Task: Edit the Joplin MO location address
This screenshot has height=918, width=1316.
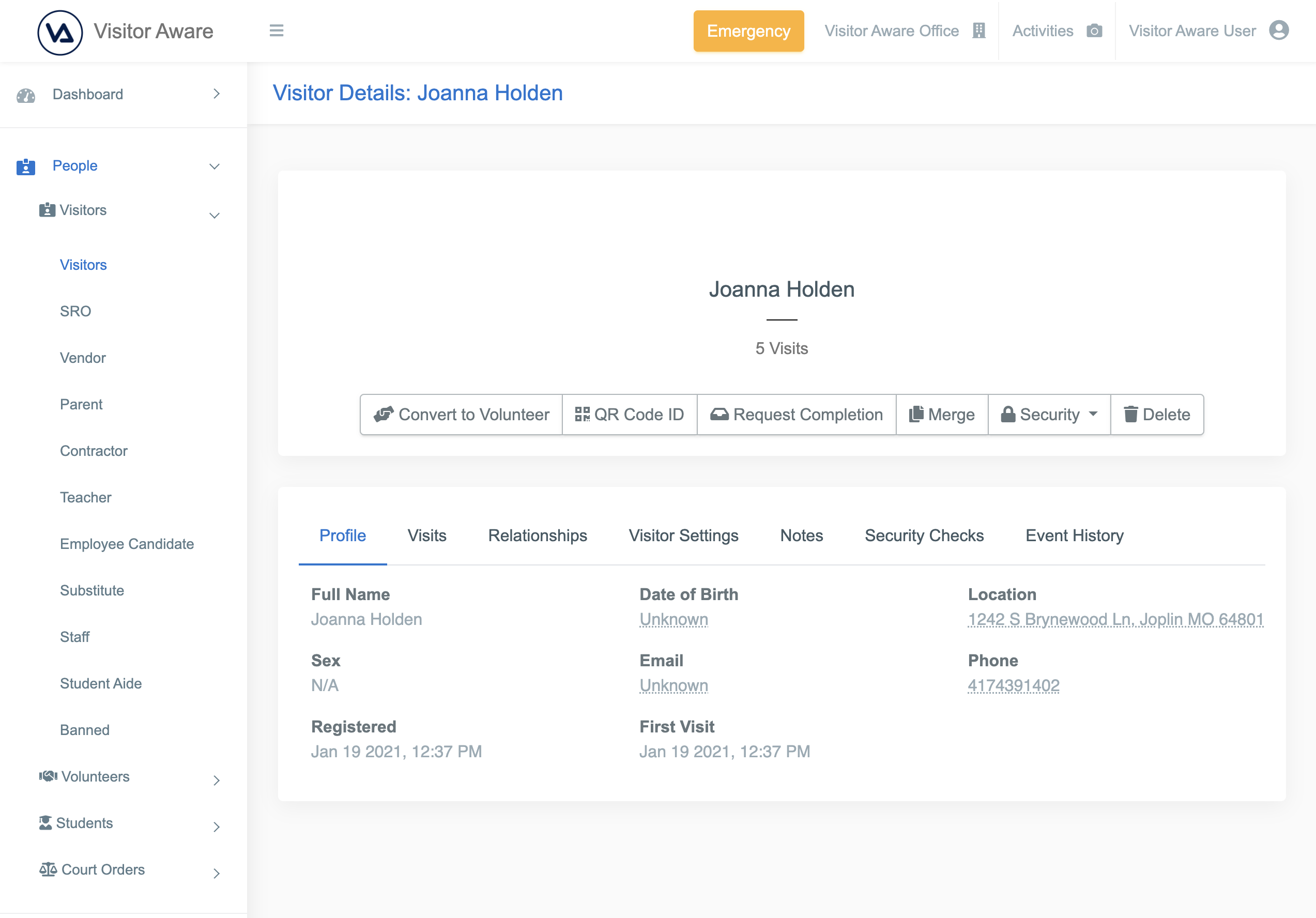Action: click(x=1115, y=619)
